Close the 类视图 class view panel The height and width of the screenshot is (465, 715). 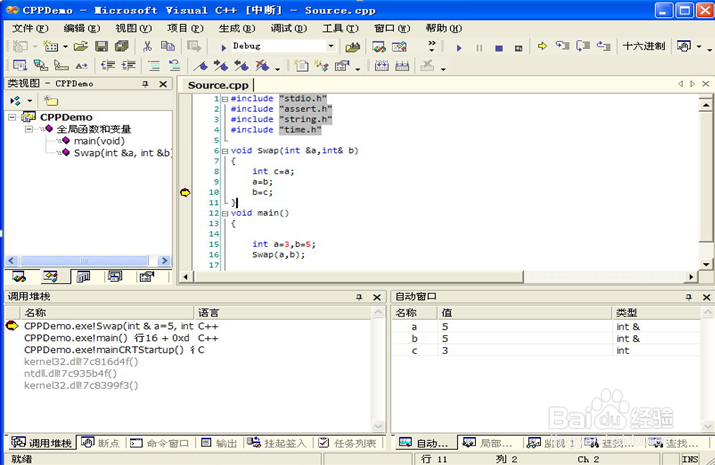point(163,84)
